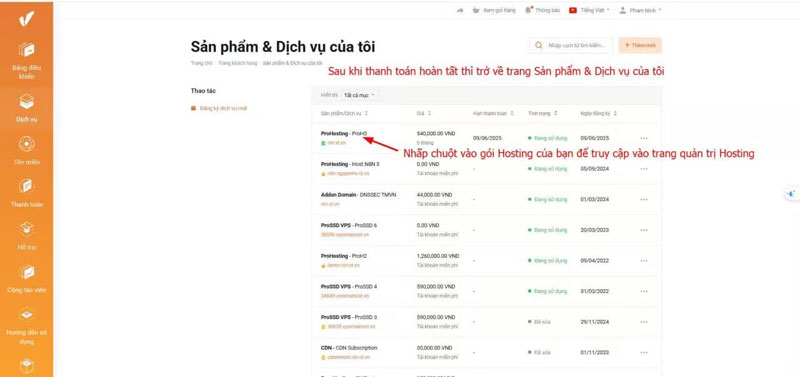Viewport: 800px width, 377px height.
Task: Open the Phạm Ninh account dropdown
Action: tap(645, 10)
